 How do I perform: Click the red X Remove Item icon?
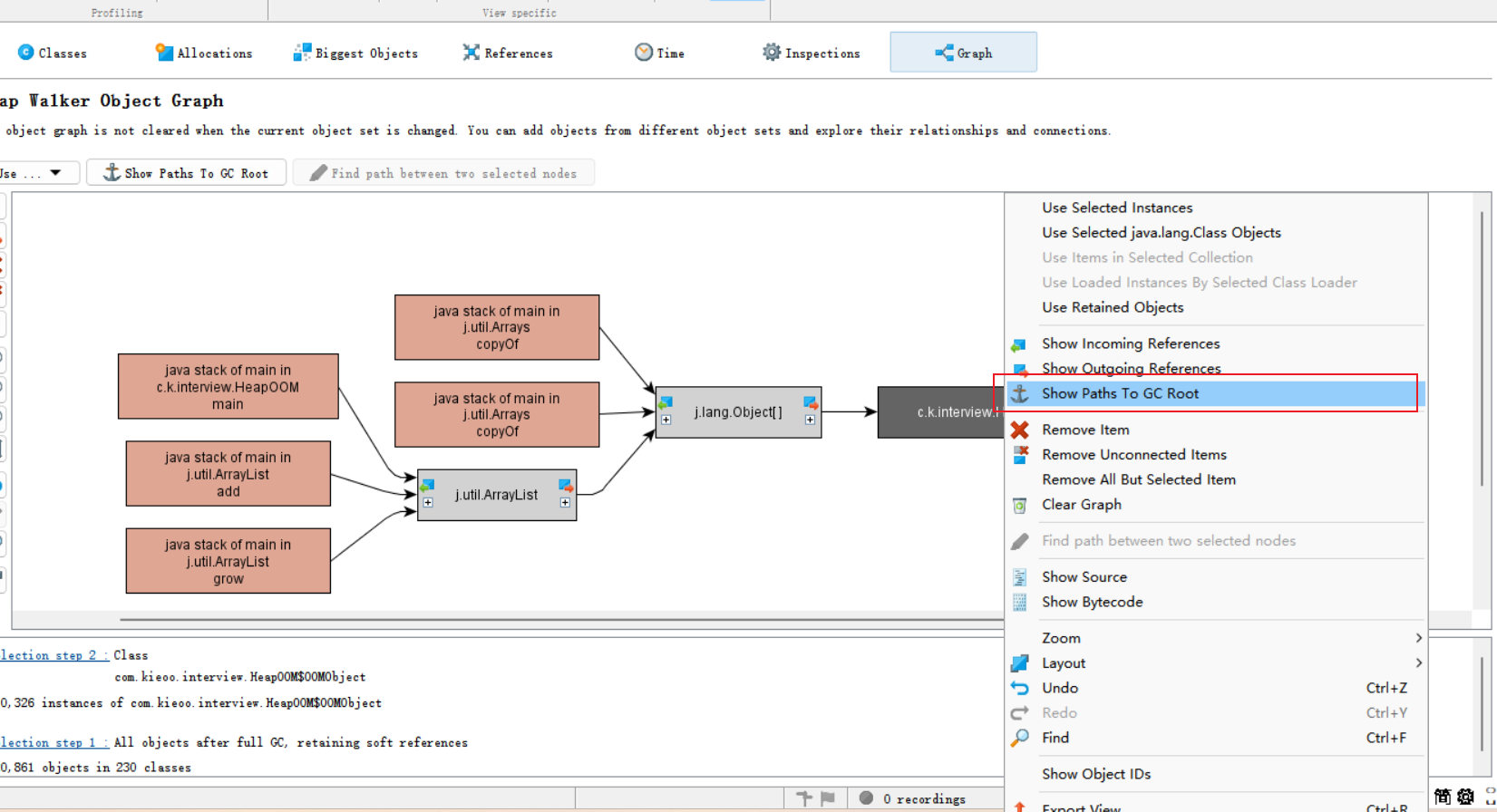coord(1020,430)
